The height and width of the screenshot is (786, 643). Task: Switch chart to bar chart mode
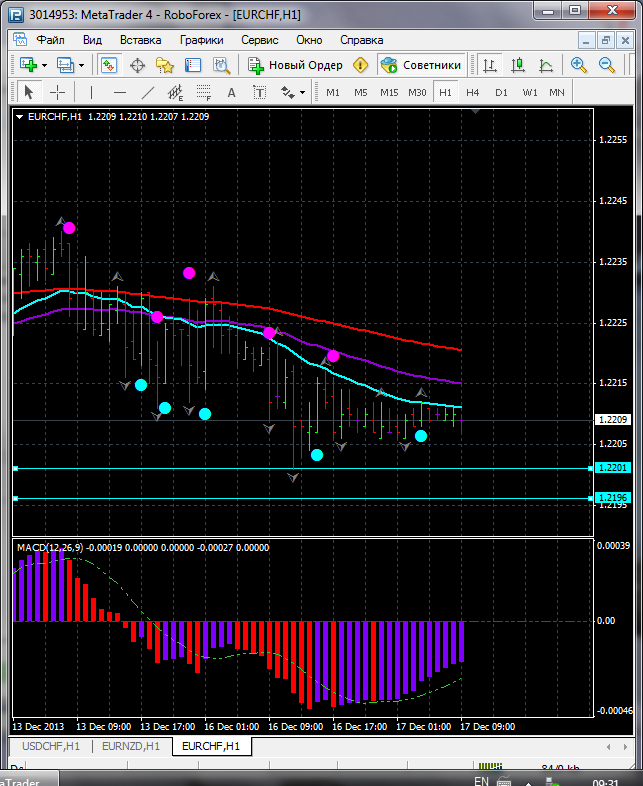coord(490,65)
